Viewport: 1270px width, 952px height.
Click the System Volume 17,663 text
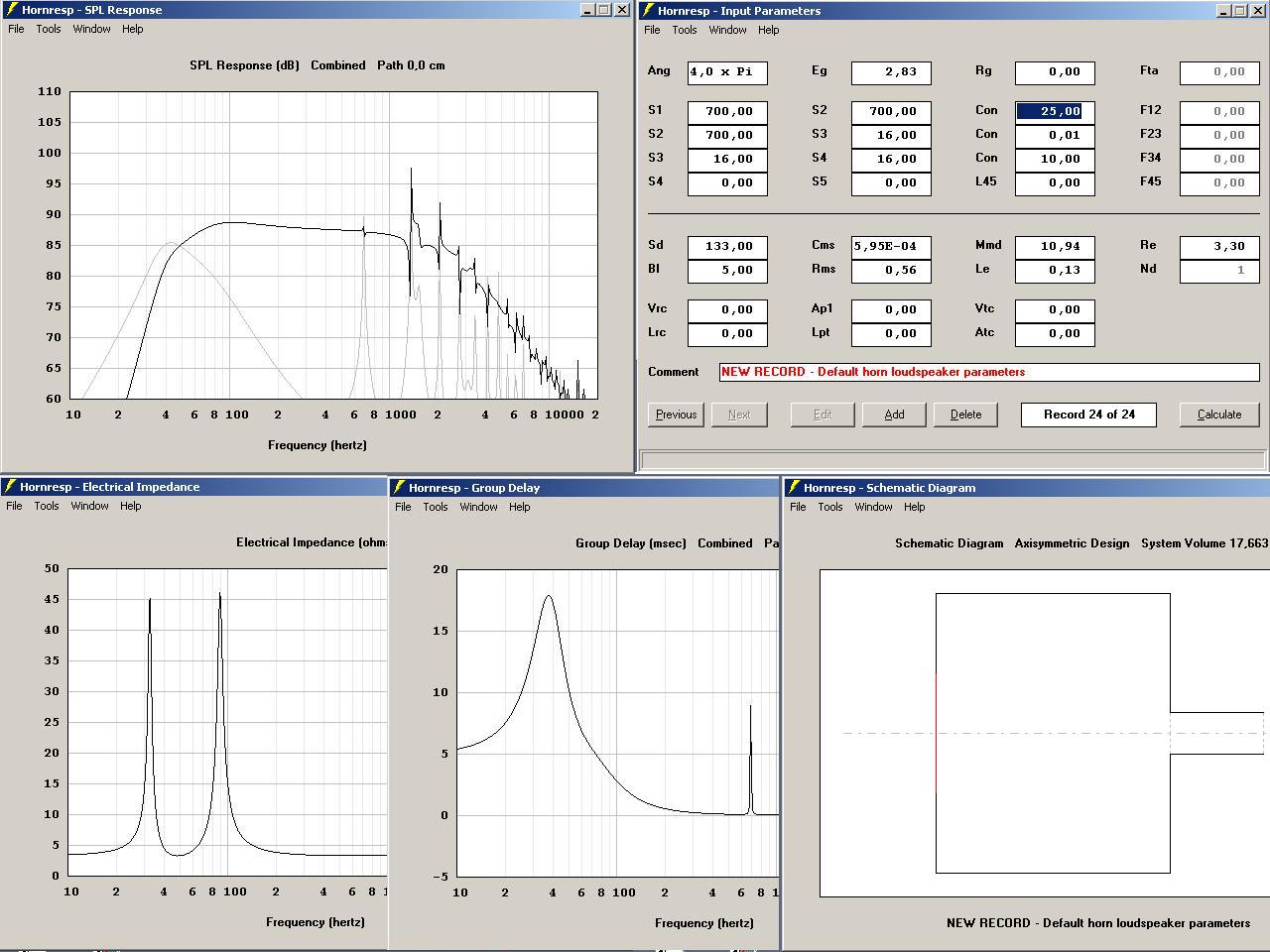[1205, 543]
